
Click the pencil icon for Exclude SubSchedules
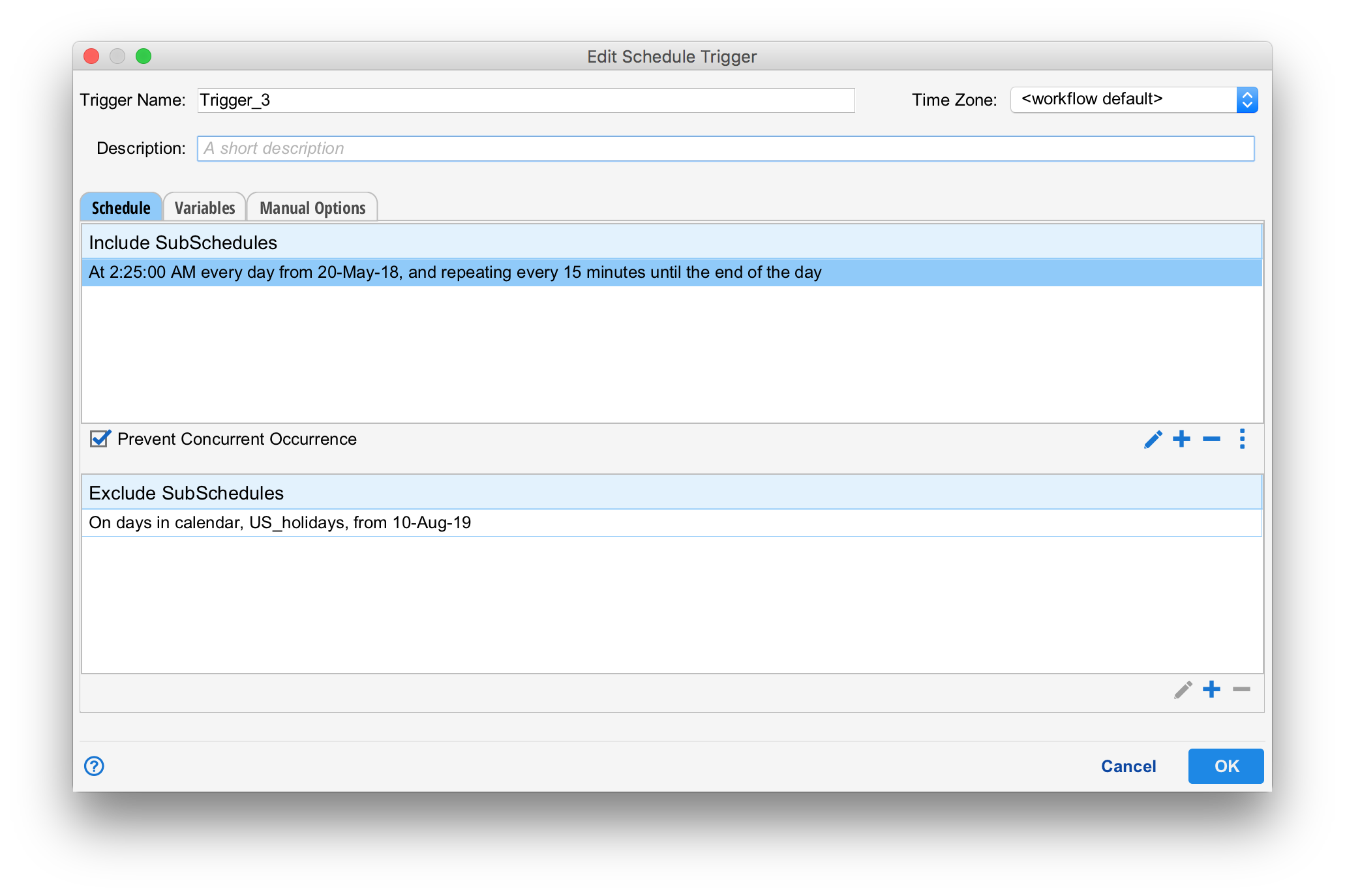[x=1183, y=690]
